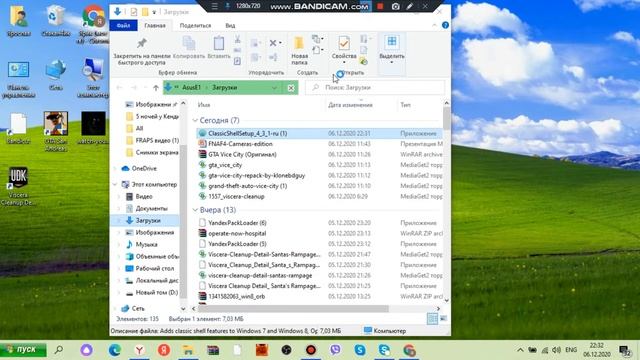Collapse the Сегодня (7) group
The image size is (640, 360).
point(195,120)
